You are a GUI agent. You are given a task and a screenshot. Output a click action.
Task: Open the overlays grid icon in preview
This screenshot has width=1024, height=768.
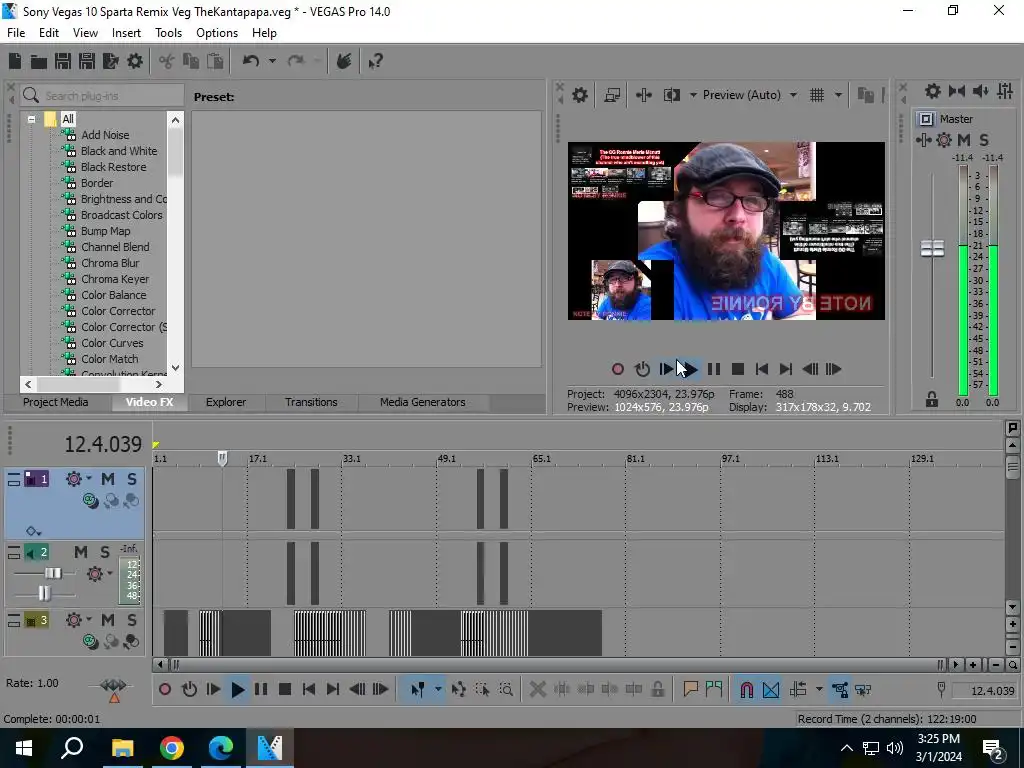tap(817, 95)
